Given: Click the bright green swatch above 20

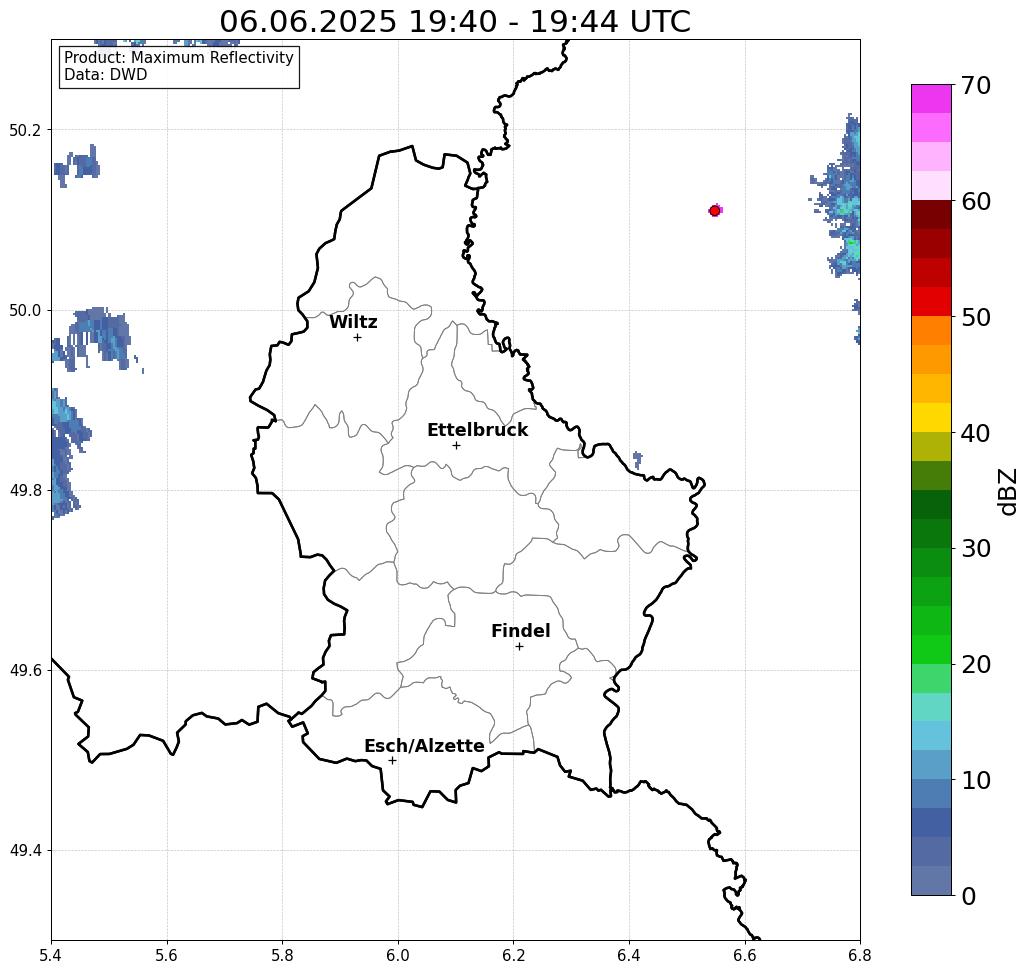Looking at the screenshot, I should [x=931, y=649].
